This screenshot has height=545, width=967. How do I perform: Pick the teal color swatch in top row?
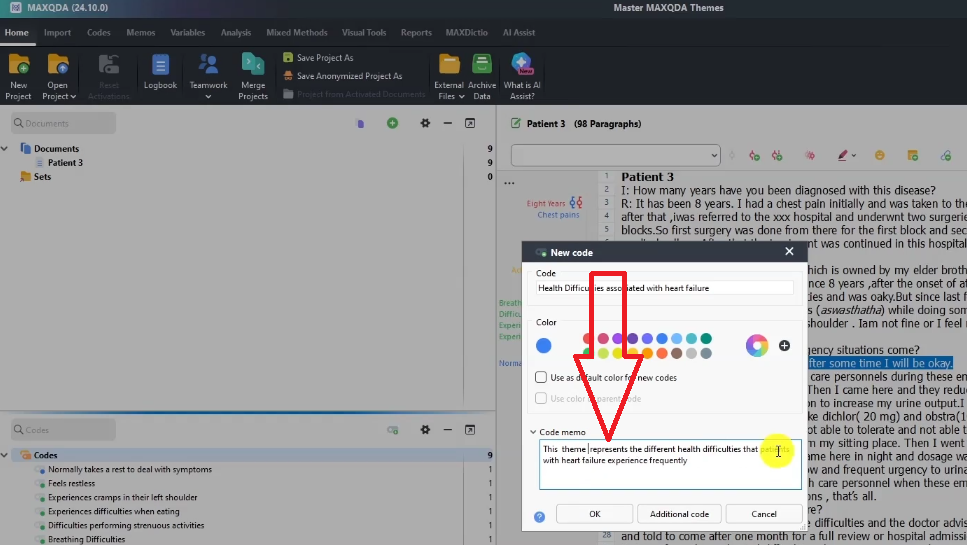click(706, 339)
